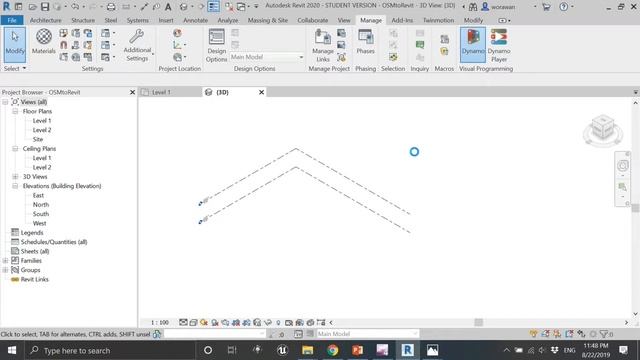The image size is (640, 360).
Task: Click the Visual Style icon in view control bar
Action: [x=193, y=322]
